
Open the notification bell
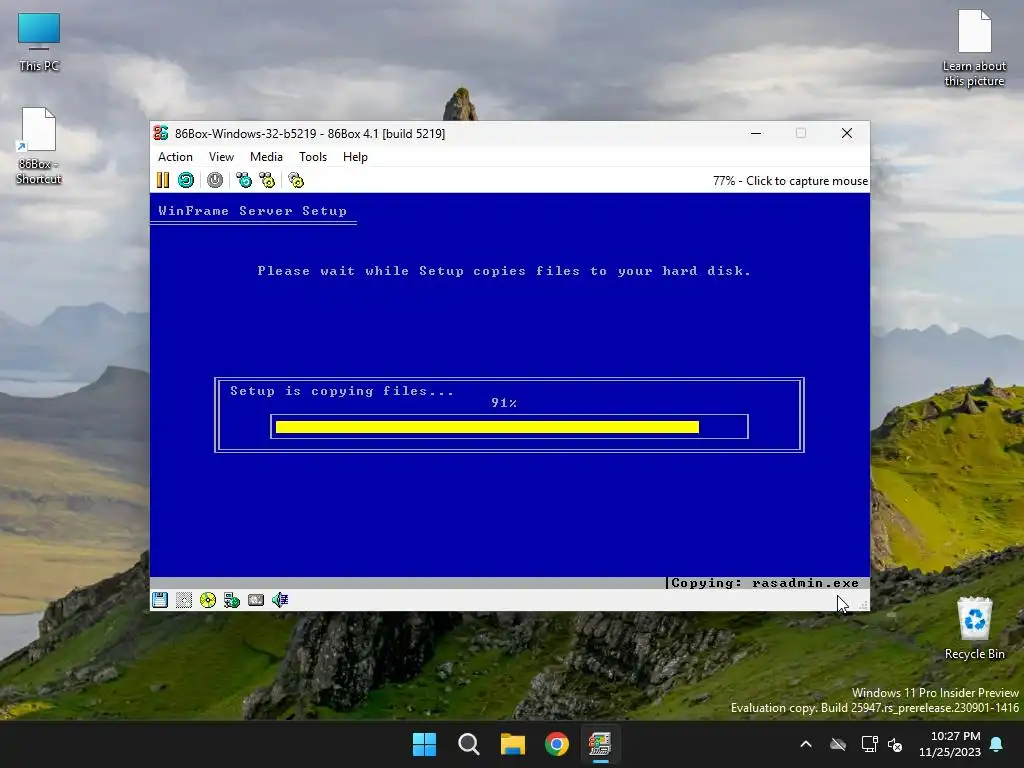tap(997, 744)
